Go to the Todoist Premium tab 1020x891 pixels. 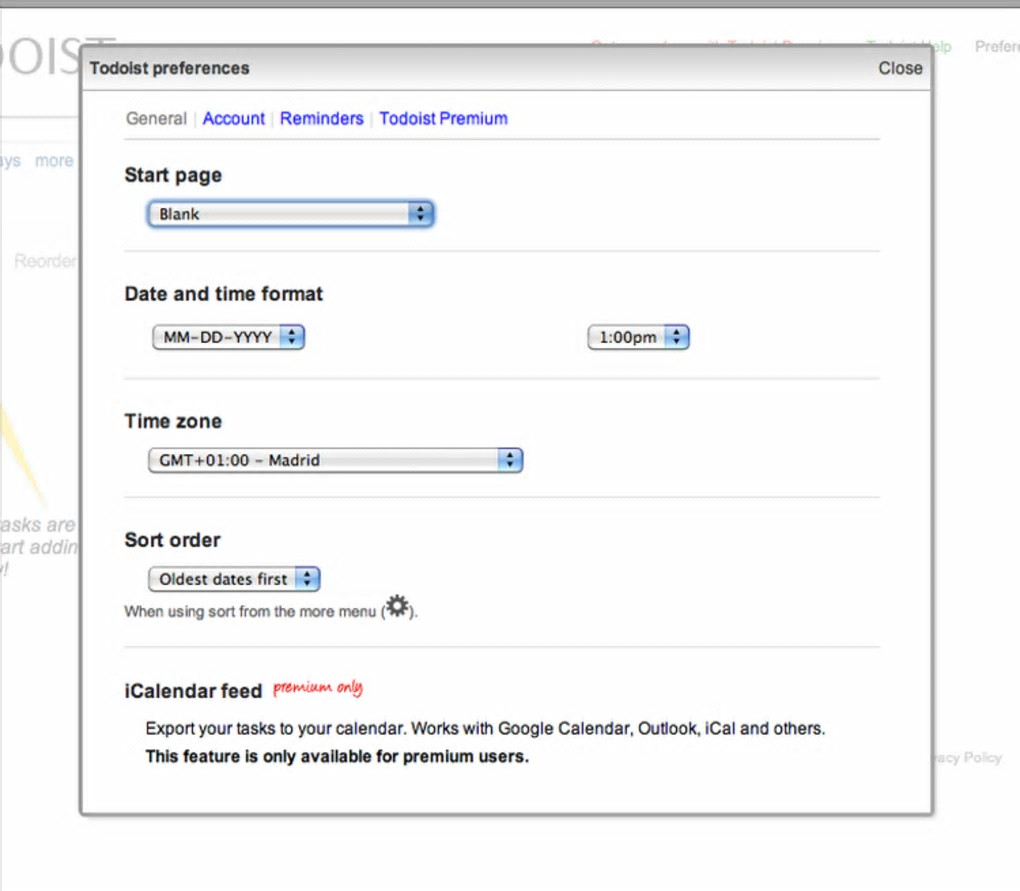click(443, 118)
